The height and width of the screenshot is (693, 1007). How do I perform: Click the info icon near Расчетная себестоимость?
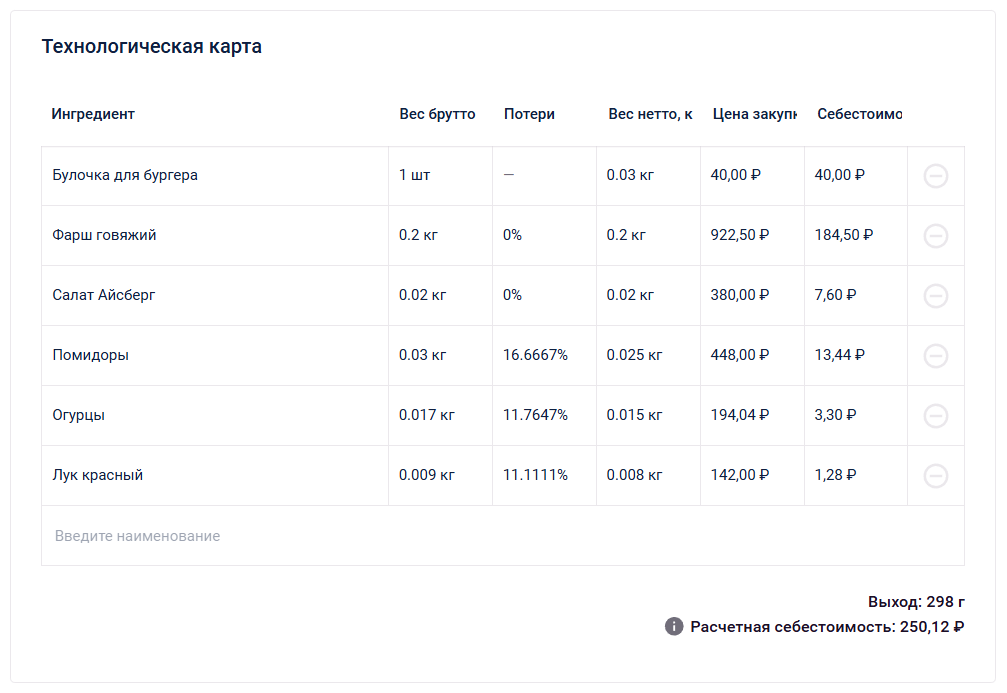point(674,627)
